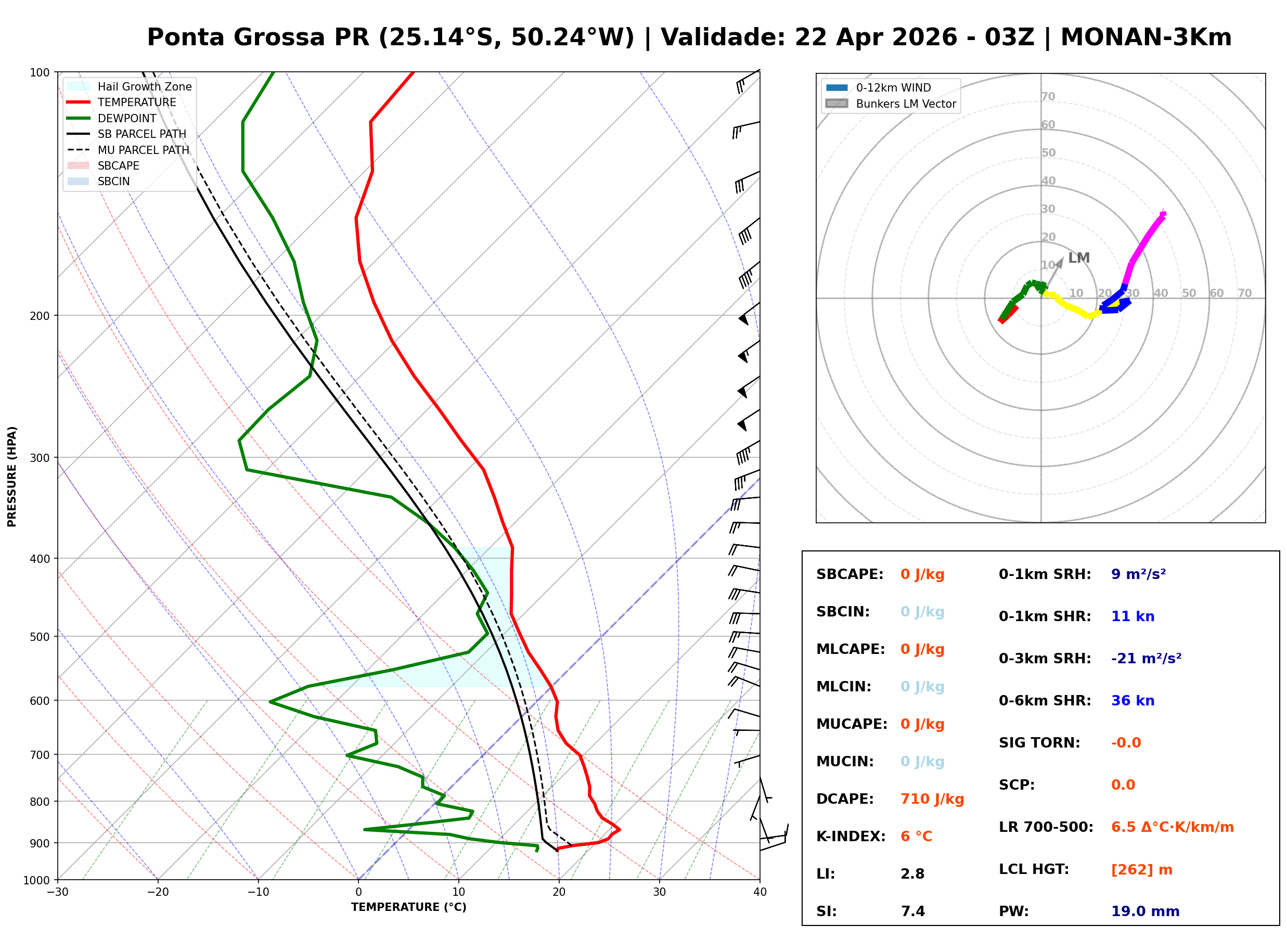Click the Bunkers LM Vector legend swatch

(x=837, y=104)
